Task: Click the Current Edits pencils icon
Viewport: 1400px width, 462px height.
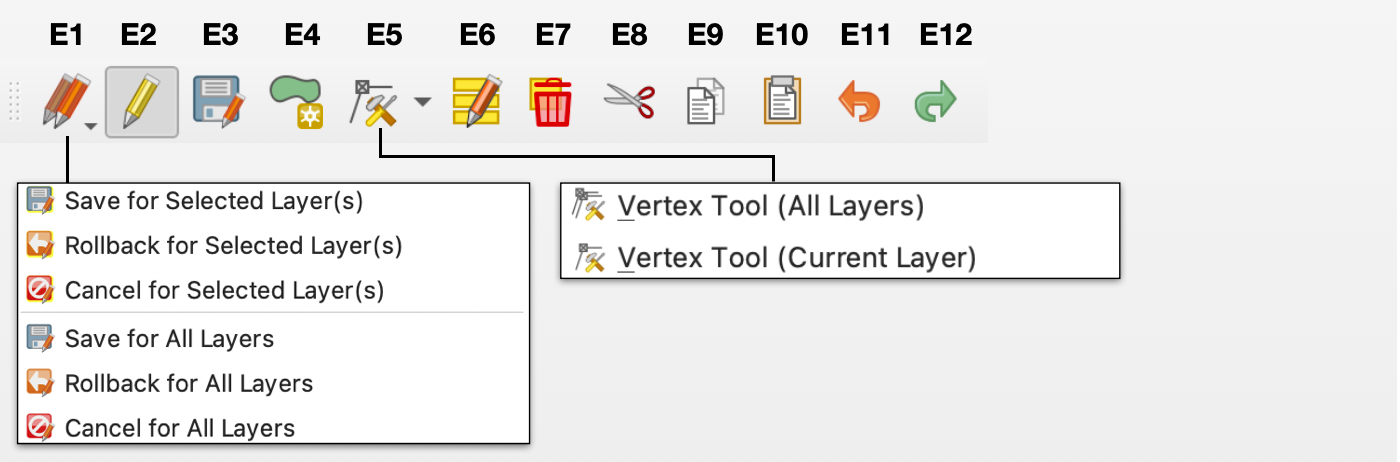Action: click(62, 101)
